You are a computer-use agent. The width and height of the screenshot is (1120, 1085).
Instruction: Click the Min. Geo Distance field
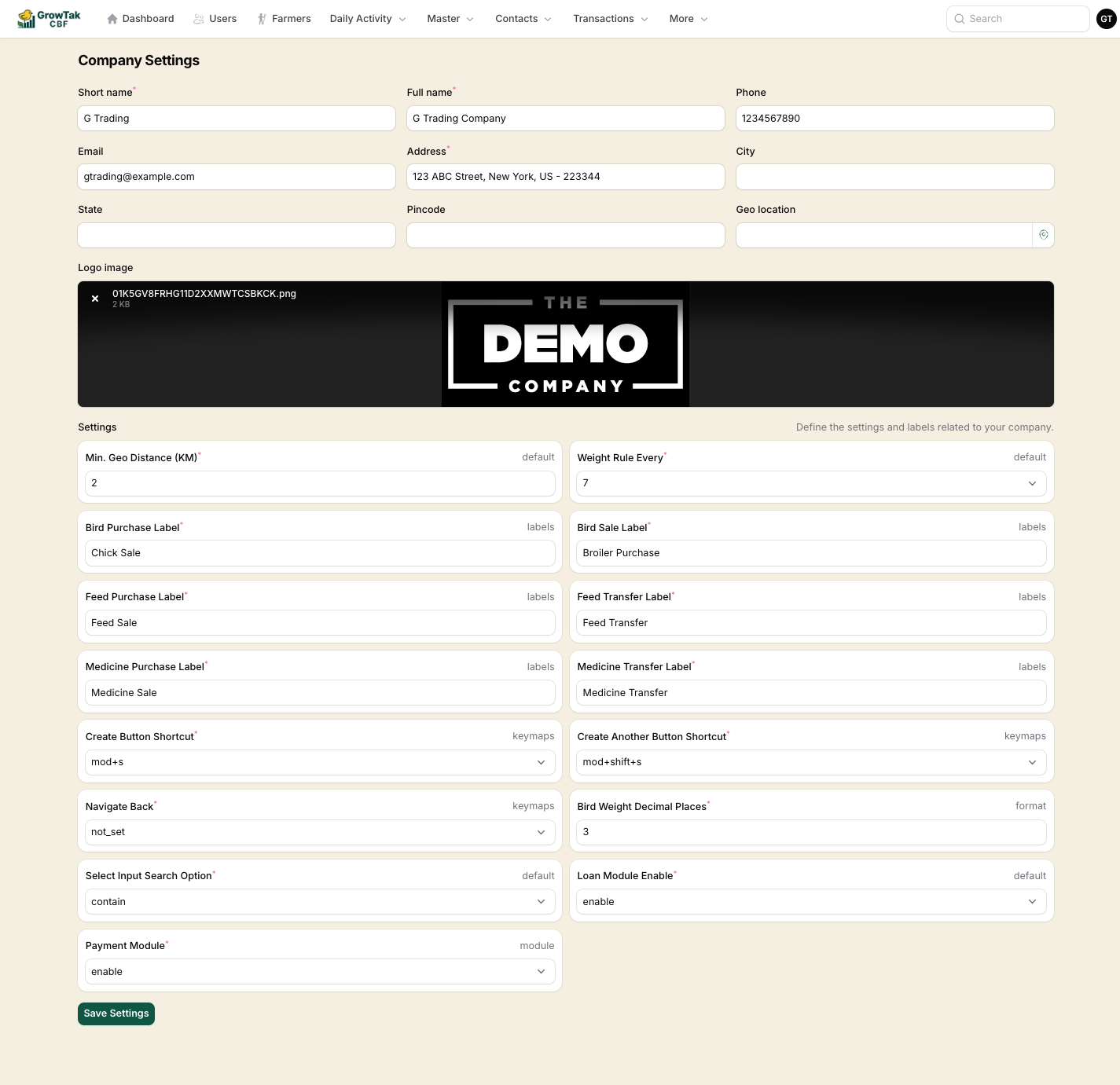320,483
